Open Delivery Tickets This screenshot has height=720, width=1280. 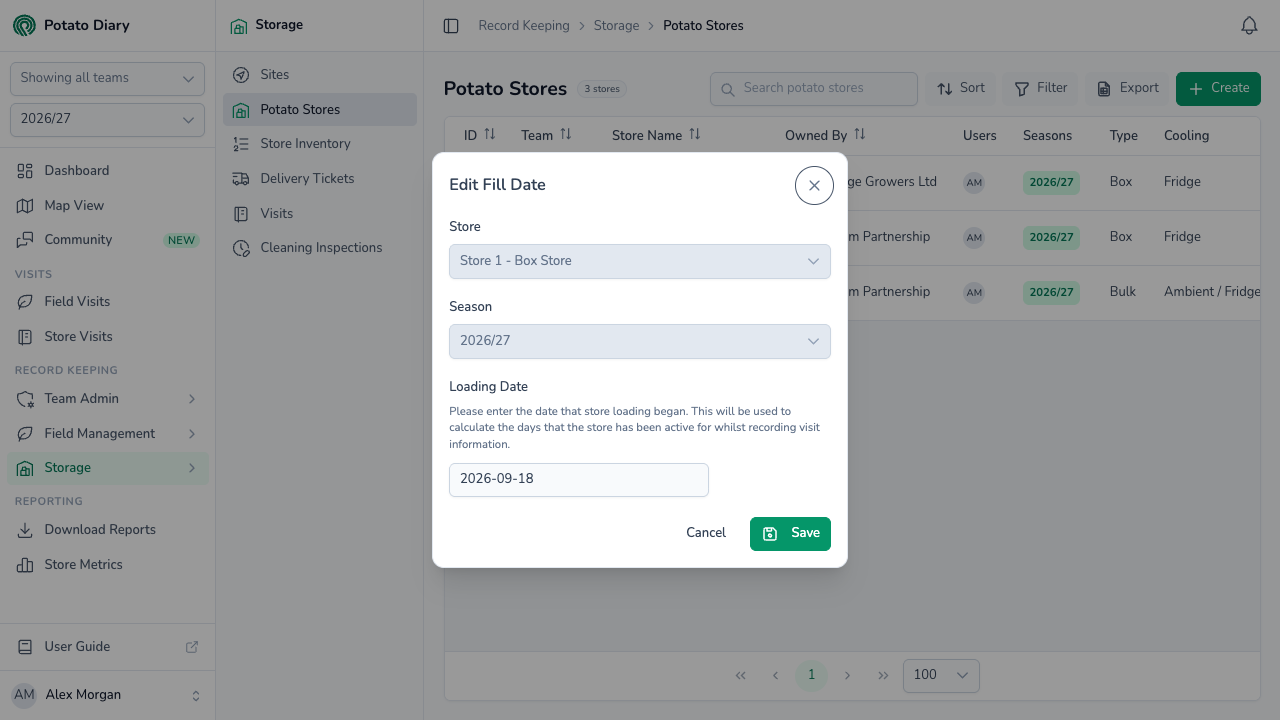click(320, 179)
